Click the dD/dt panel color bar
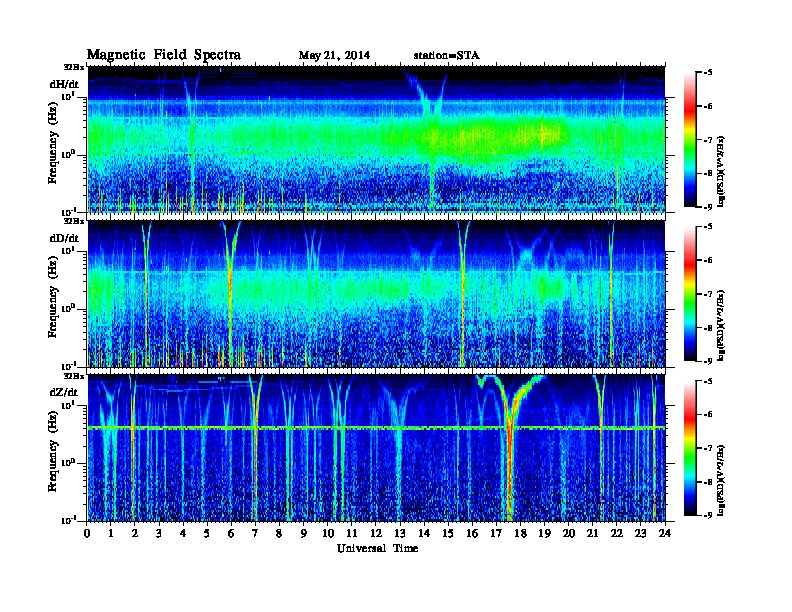This screenshot has width=792, height=612. pos(690,293)
